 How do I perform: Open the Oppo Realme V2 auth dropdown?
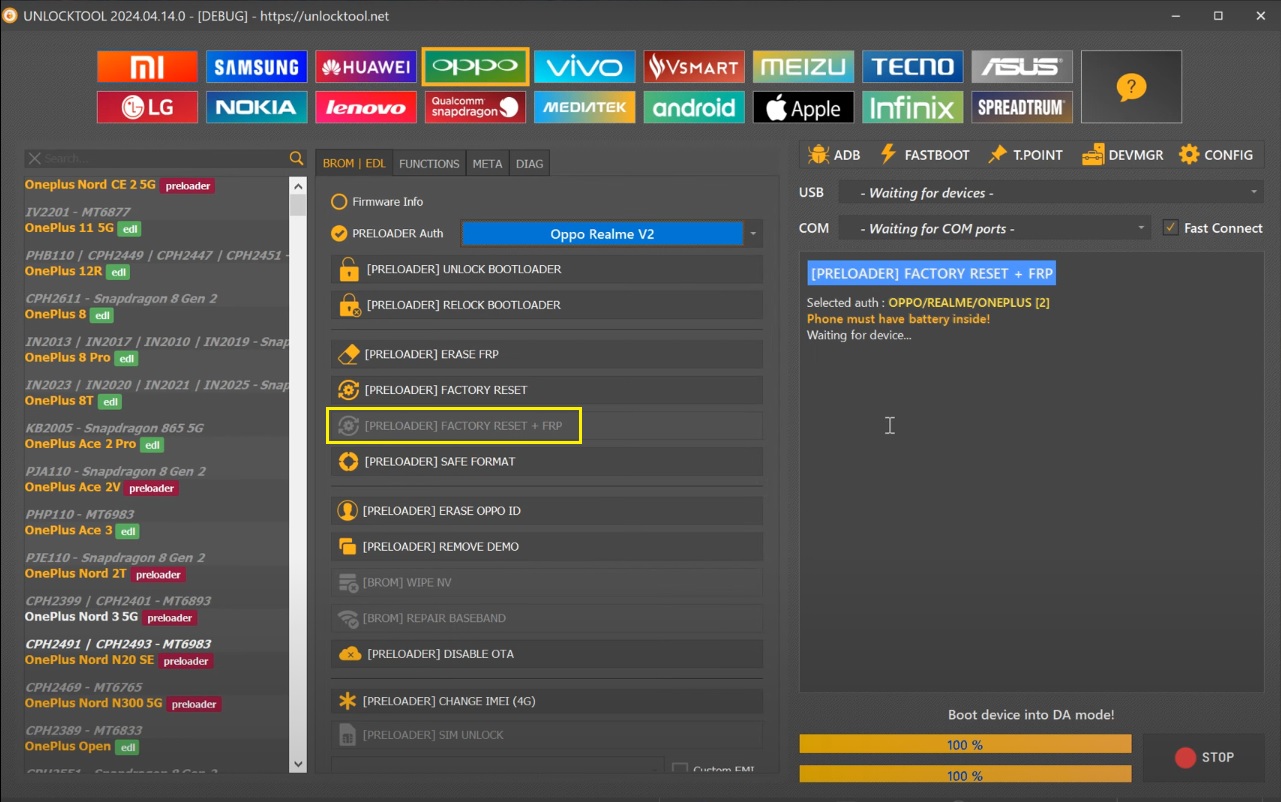[x=611, y=234]
